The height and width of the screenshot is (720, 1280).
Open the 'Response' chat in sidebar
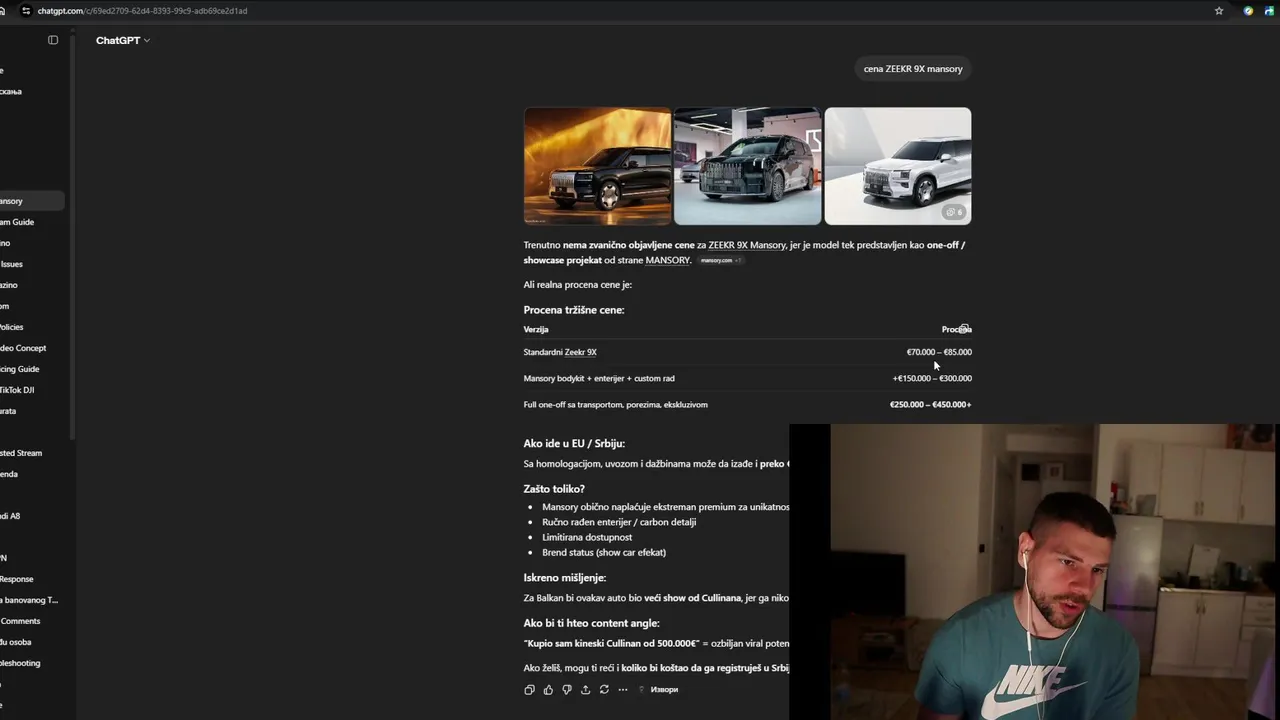pos(30,579)
